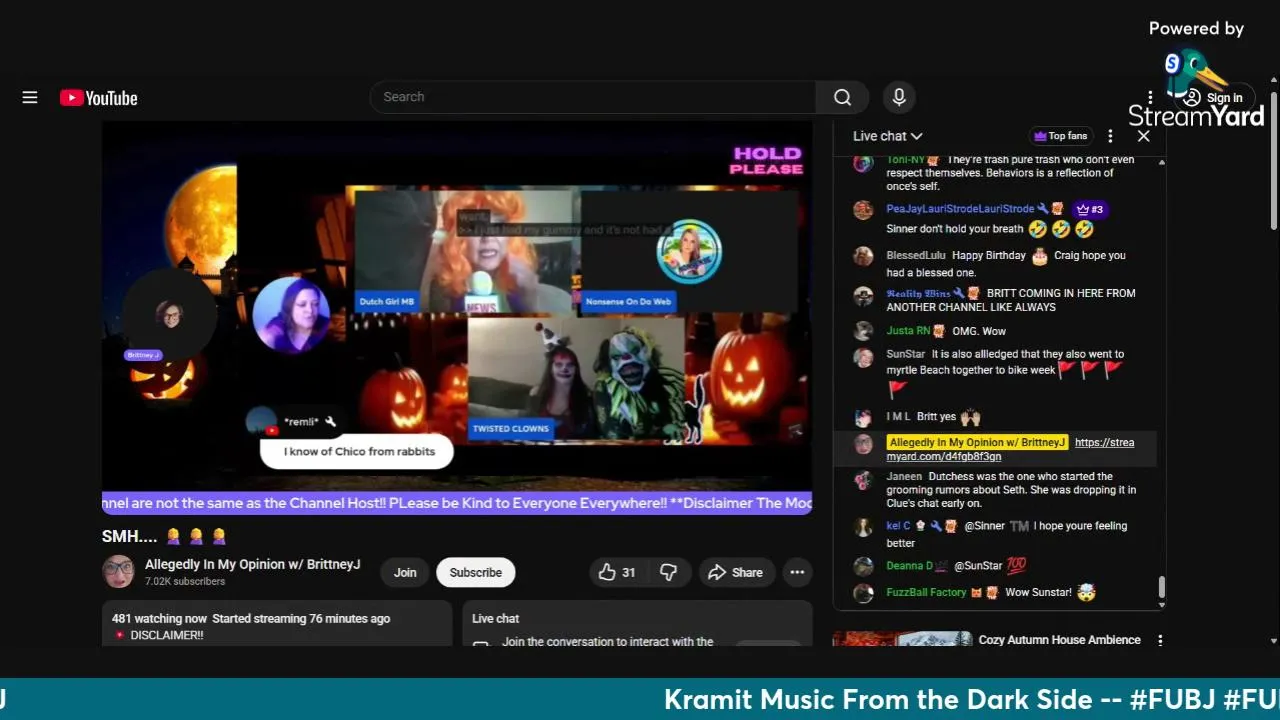Open the Top fans leaderboard
The height and width of the screenshot is (720, 1280).
(x=1061, y=136)
